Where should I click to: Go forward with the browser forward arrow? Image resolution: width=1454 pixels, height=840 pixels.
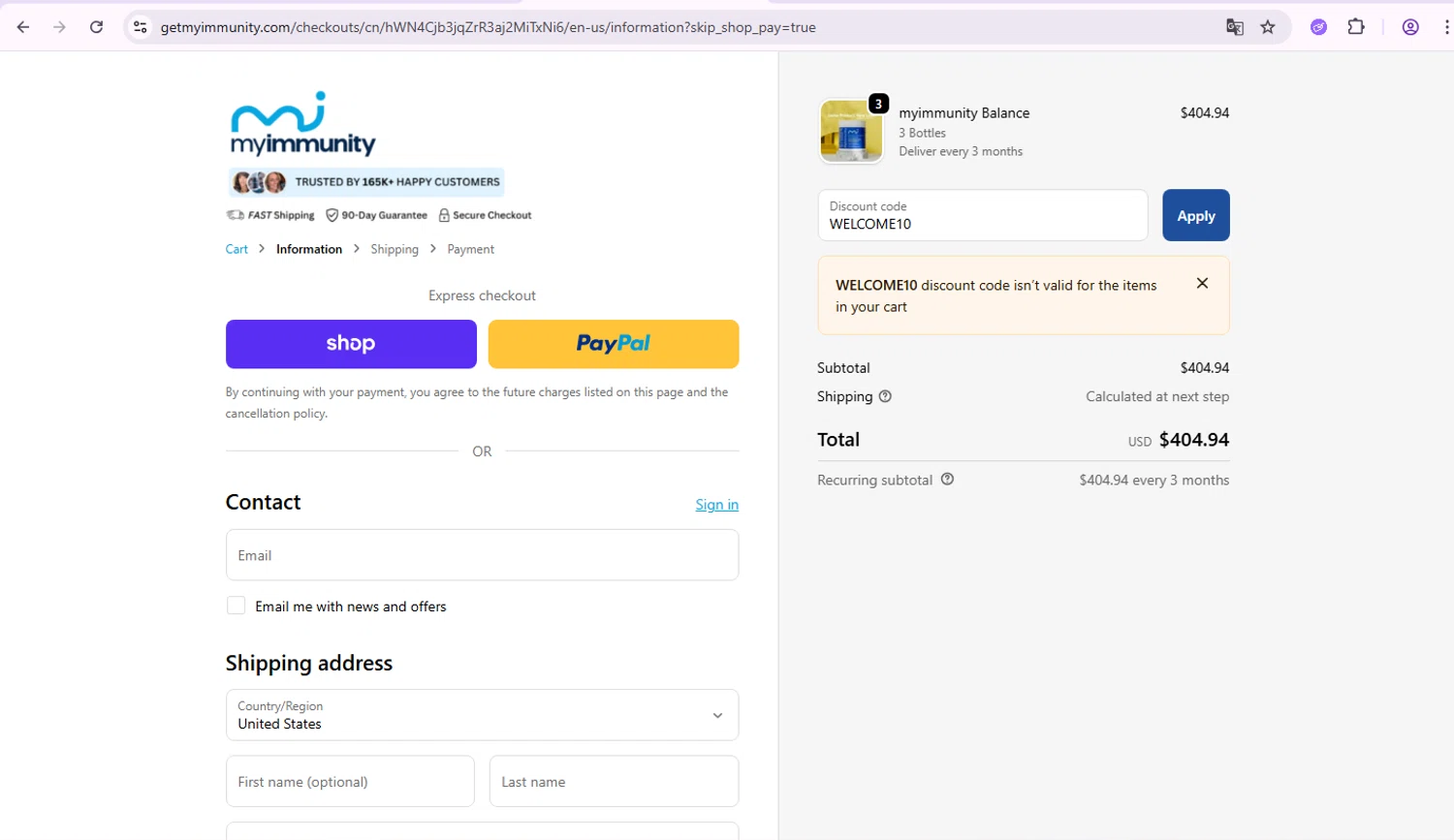click(x=59, y=27)
